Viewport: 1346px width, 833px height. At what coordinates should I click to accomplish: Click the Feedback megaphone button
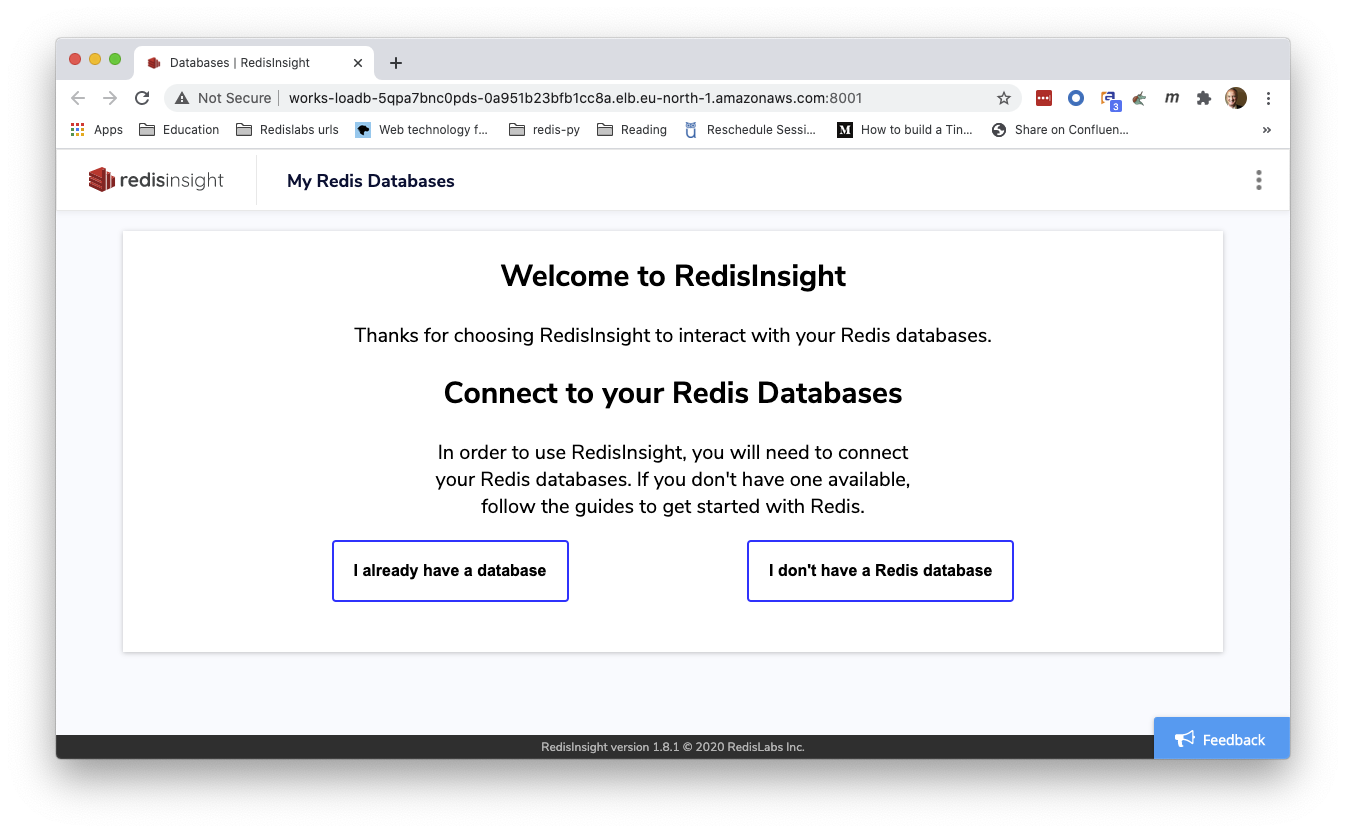click(x=1221, y=739)
